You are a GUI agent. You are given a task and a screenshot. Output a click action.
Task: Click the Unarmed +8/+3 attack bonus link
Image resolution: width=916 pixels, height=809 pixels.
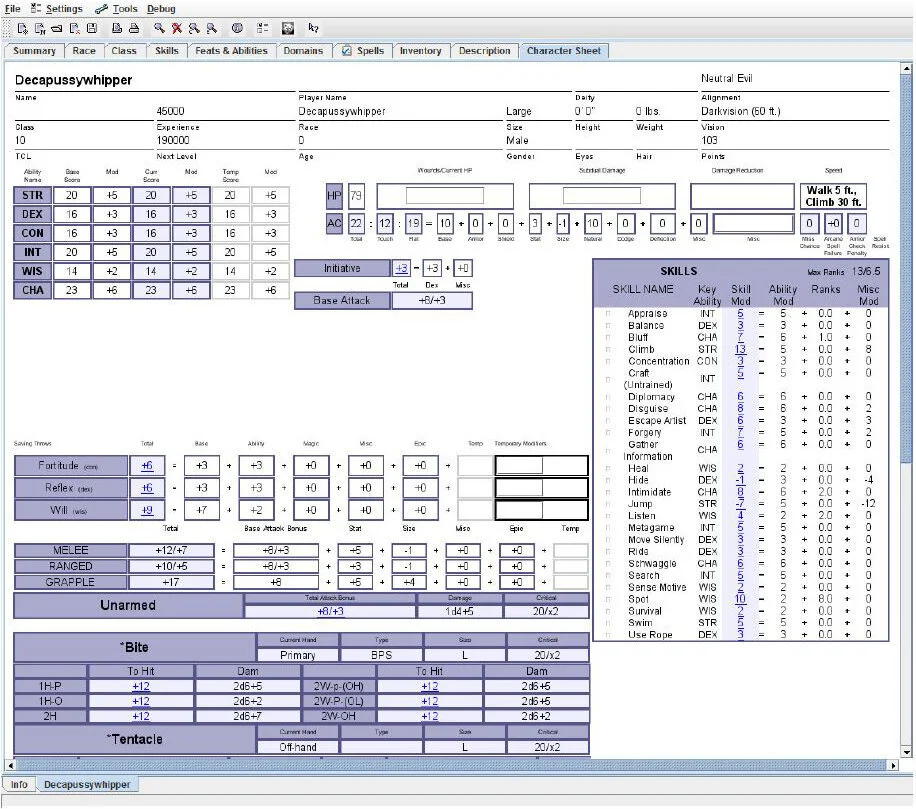coord(330,611)
